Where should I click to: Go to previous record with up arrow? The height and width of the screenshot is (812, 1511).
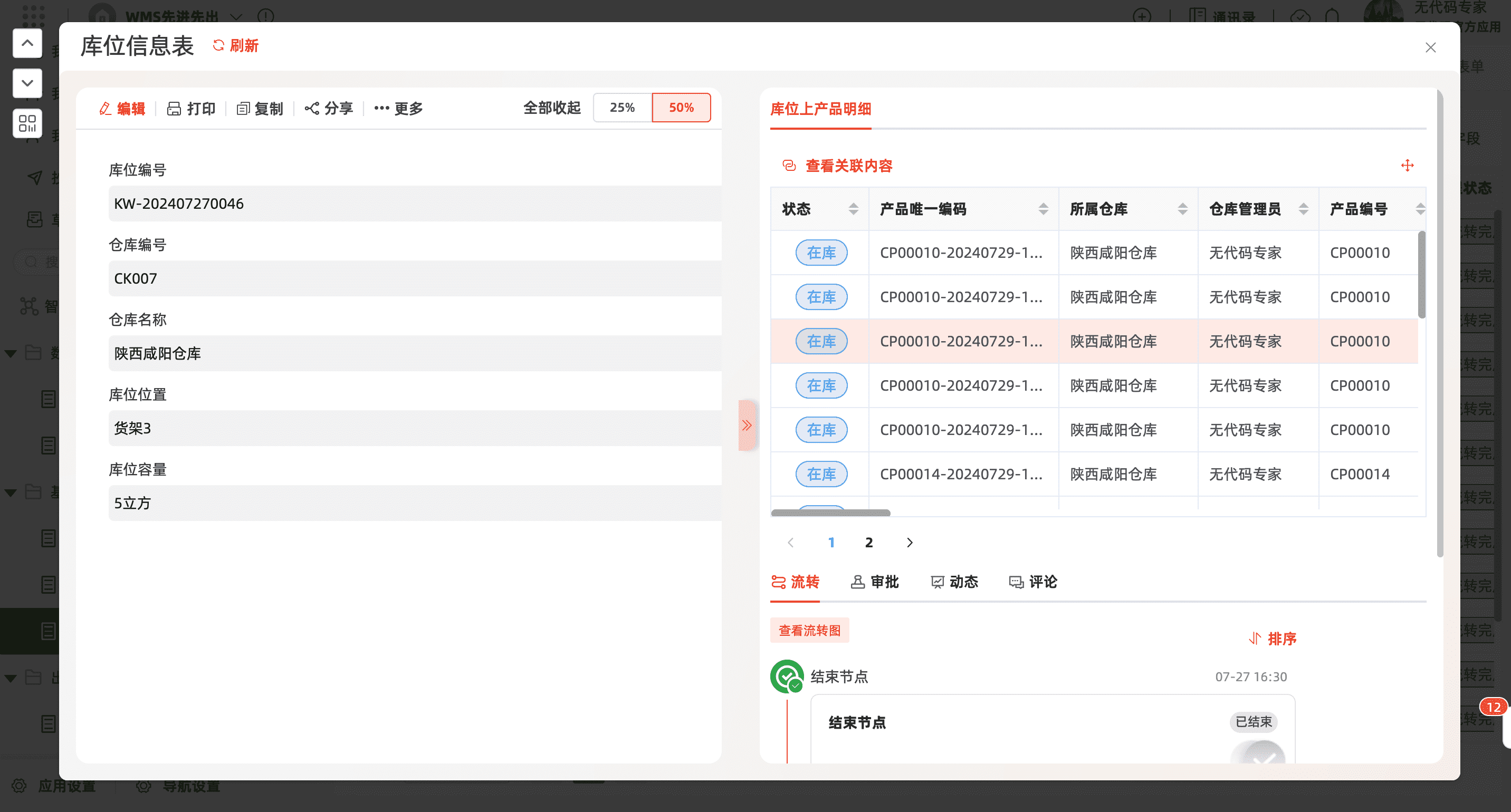point(27,43)
